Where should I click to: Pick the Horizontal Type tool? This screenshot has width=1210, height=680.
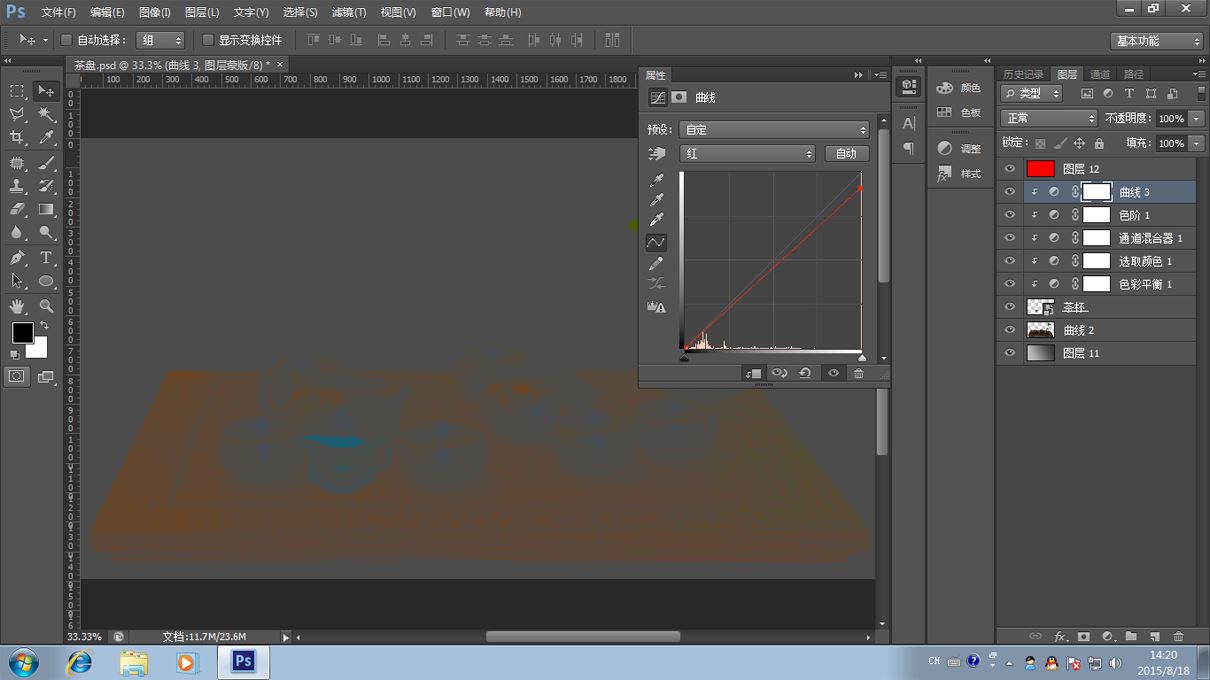tap(46, 258)
